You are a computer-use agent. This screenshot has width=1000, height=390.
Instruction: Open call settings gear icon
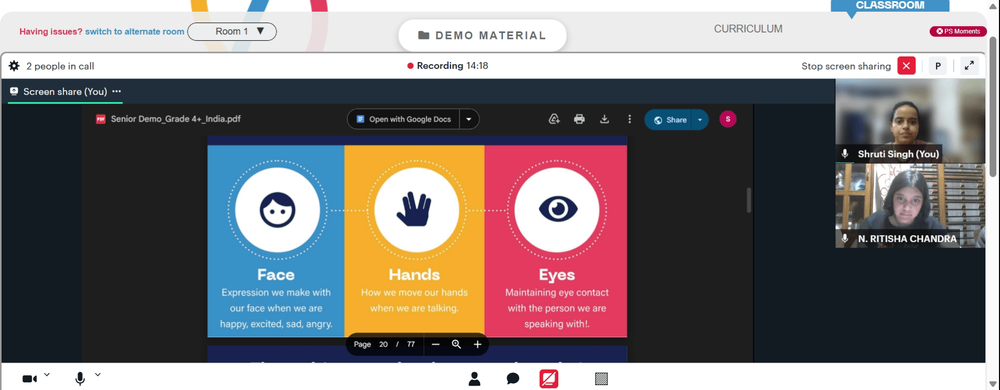click(14, 66)
